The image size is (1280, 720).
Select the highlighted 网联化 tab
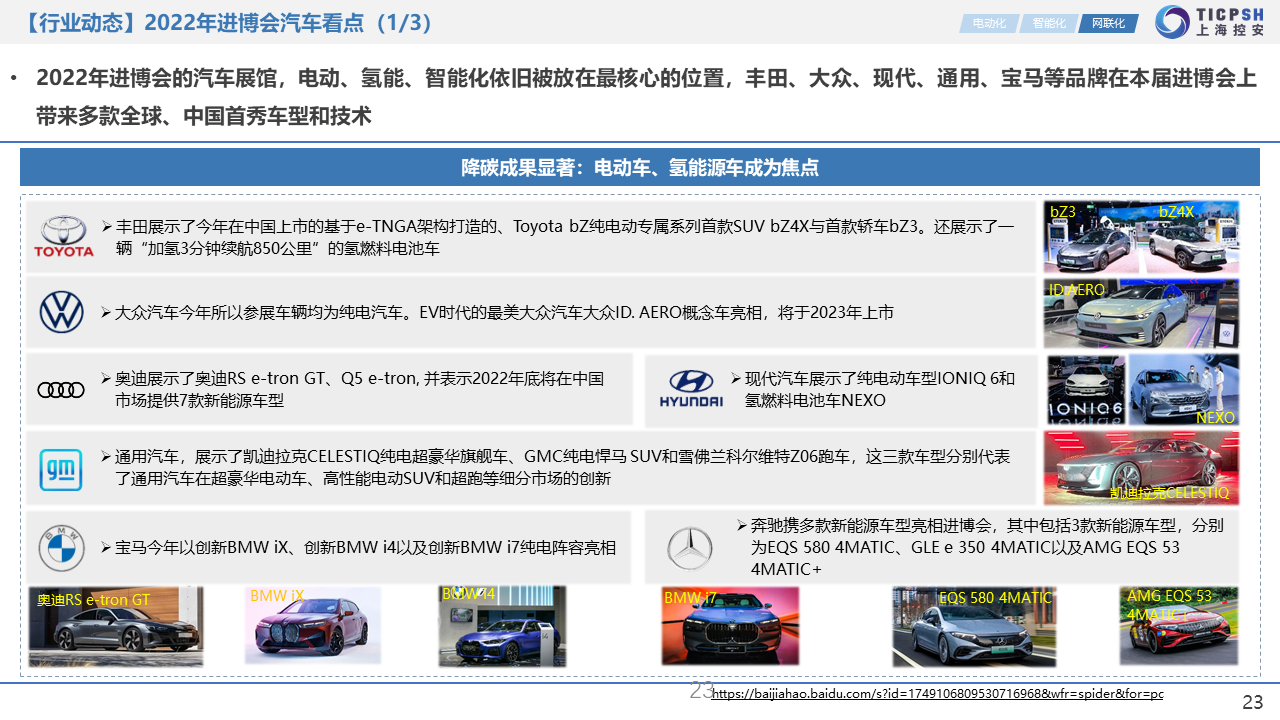pyautogui.click(x=1108, y=23)
